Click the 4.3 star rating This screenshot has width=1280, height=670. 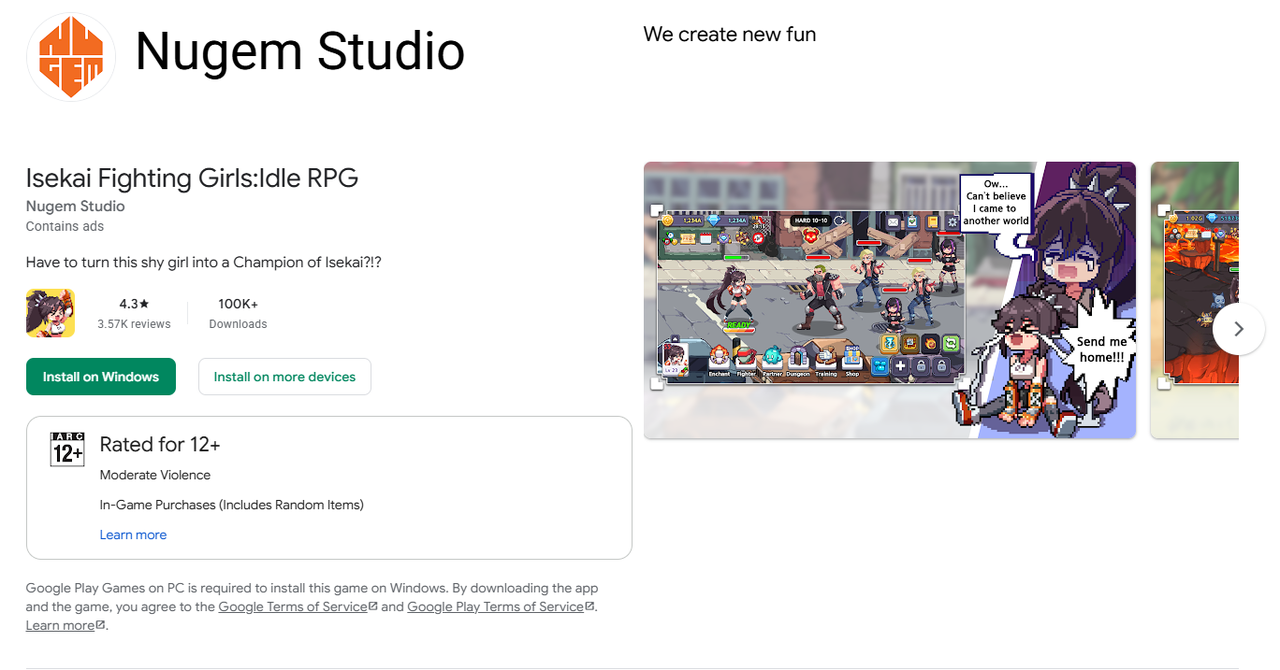pos(134,303)
